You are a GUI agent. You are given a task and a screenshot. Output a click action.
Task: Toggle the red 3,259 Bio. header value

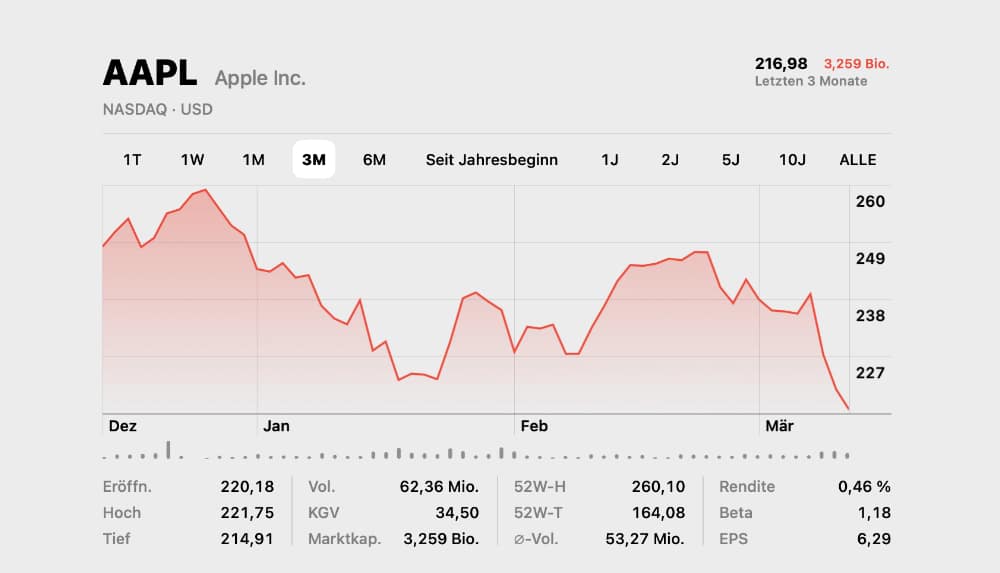coord(857,64)
